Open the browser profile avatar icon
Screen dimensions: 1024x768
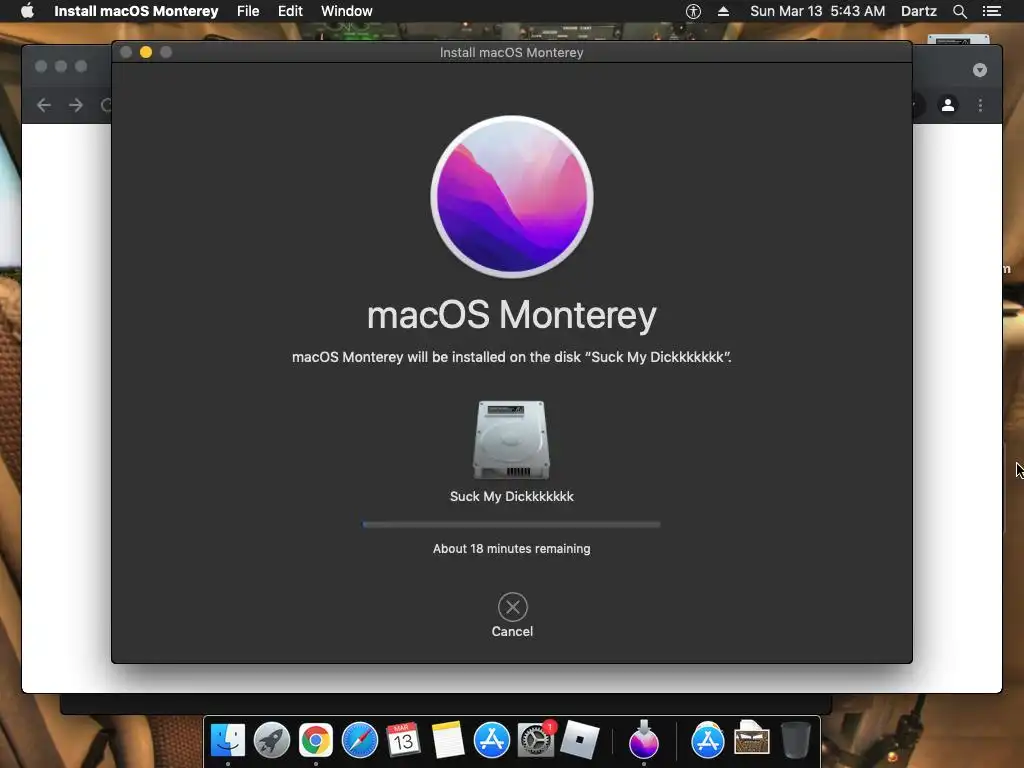pos(948,104)
